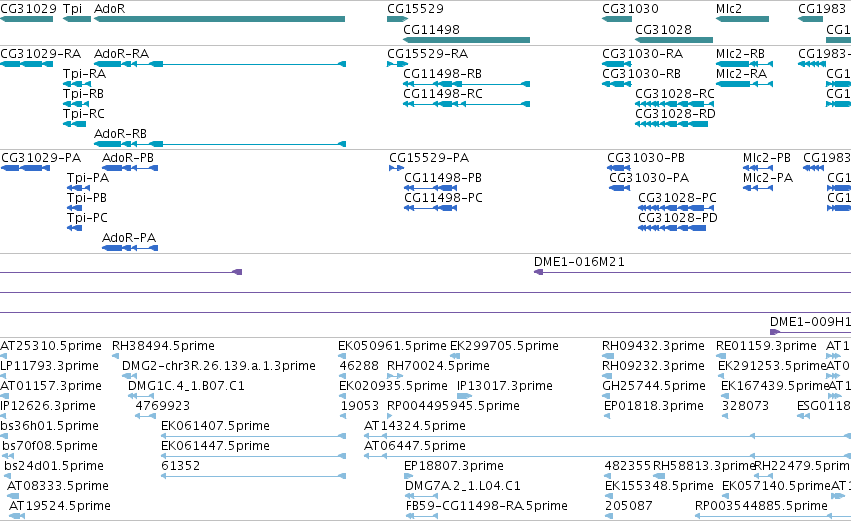Select the AdoR-PB protein feature

pyautogui.click(x=130, y=168)
